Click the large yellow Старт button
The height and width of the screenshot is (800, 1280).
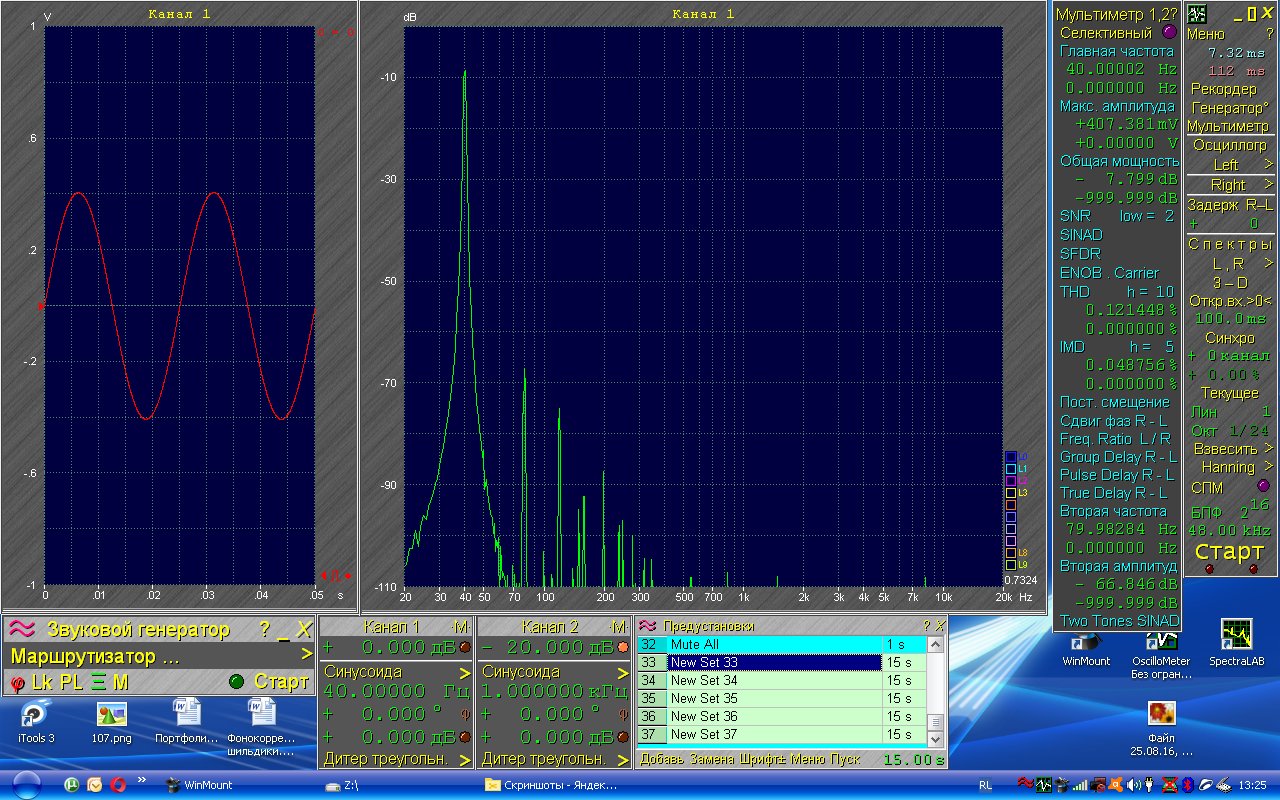[1229, 552]
